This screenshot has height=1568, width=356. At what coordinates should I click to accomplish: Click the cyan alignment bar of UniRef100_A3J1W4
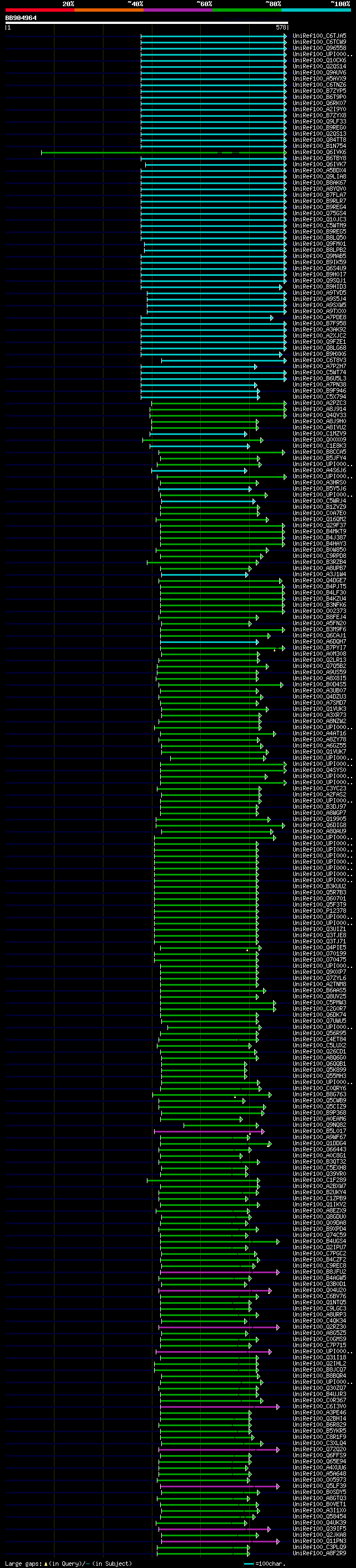205,575
